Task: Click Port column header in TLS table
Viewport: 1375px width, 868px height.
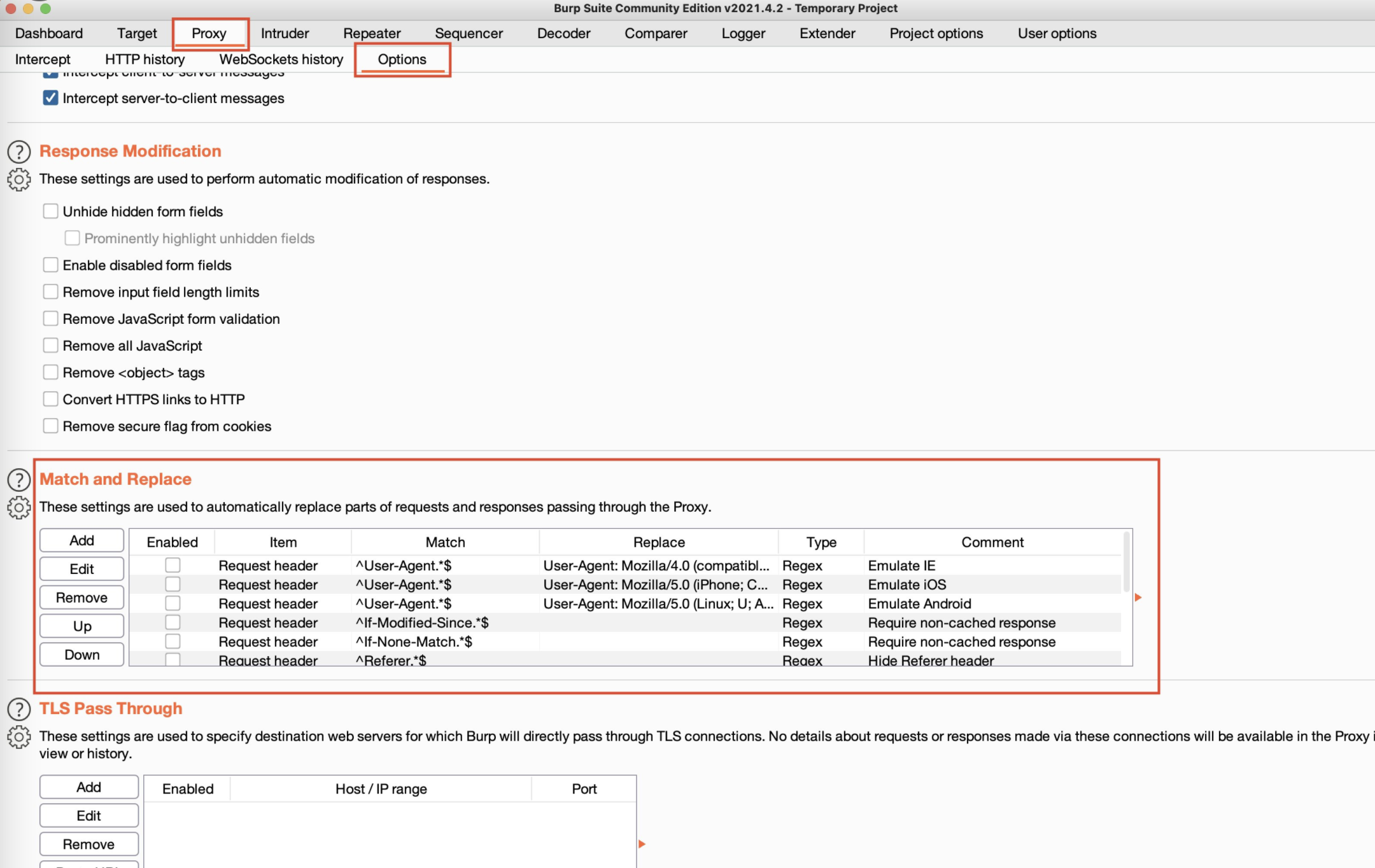Action: [584, 789]
